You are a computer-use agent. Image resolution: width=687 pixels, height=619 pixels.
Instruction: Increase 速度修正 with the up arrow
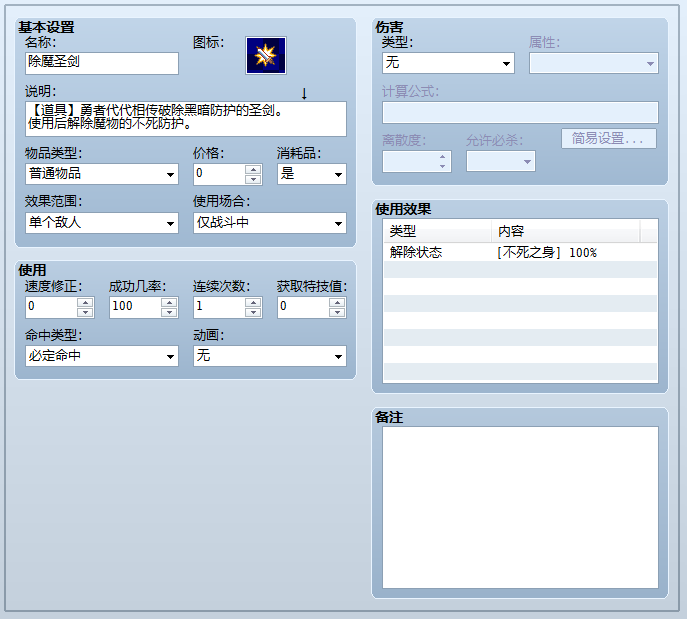click(x=85, y=303)
